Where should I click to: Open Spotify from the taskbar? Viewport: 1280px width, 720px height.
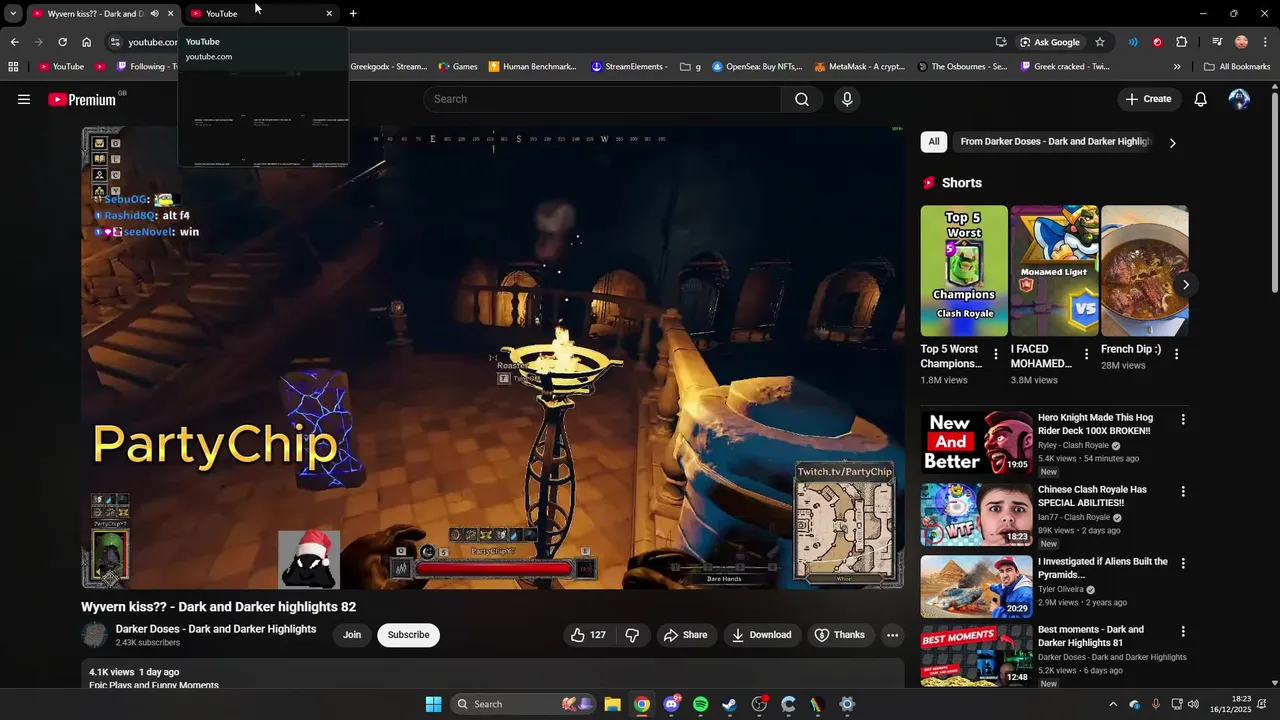pyautogui.click(x=700, y=704)
